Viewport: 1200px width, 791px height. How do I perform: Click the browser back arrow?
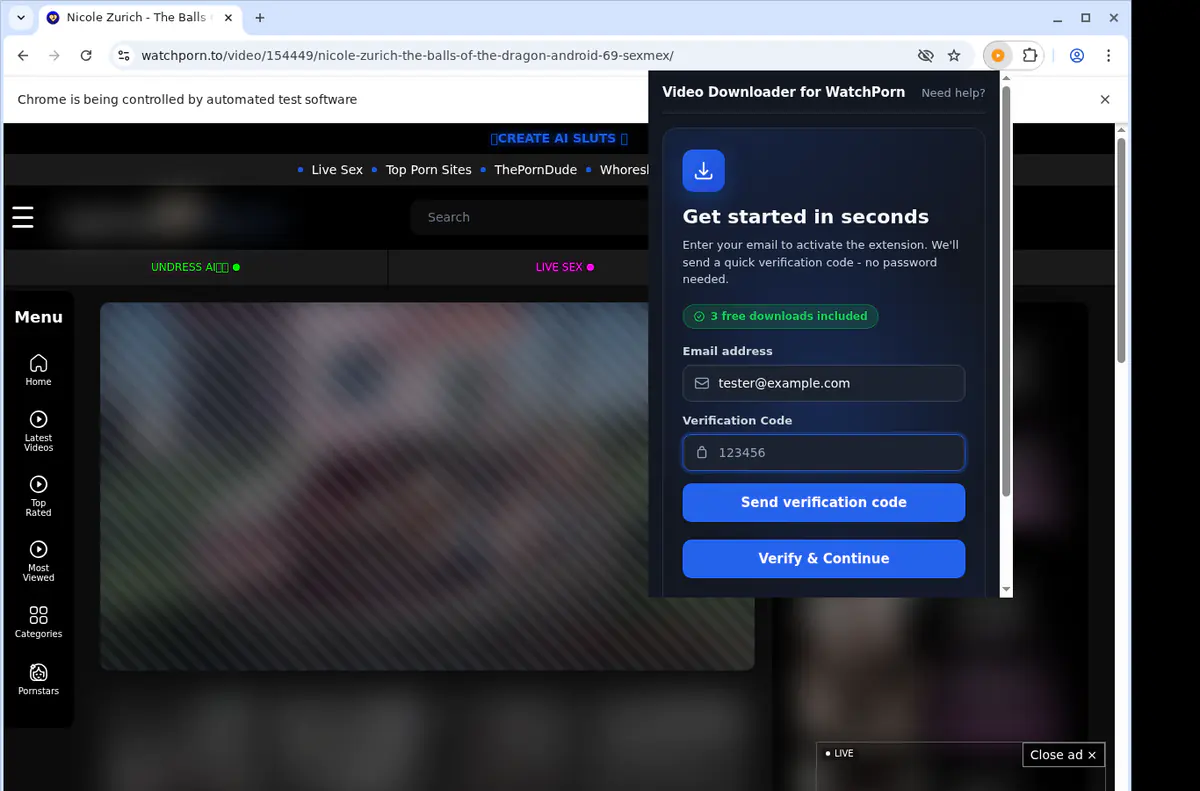pos(23,56)
